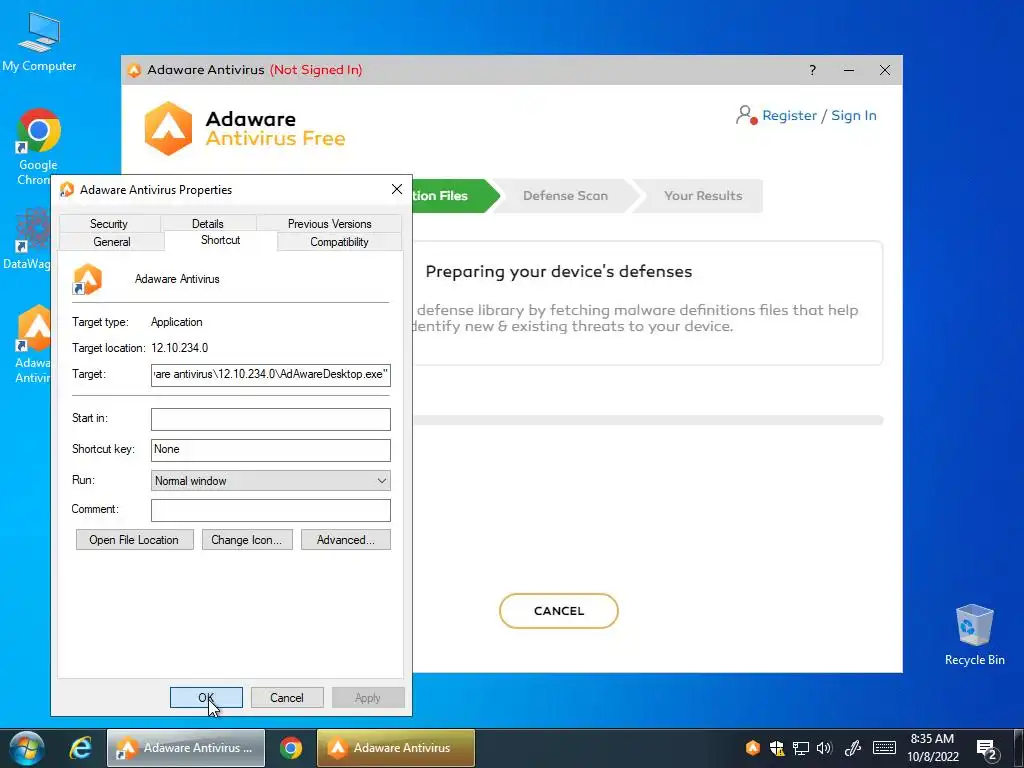Viewport: 1024px width, 768px height.
Task: Click the Adaware Antivirus app taskbar button
Action: 396,748
